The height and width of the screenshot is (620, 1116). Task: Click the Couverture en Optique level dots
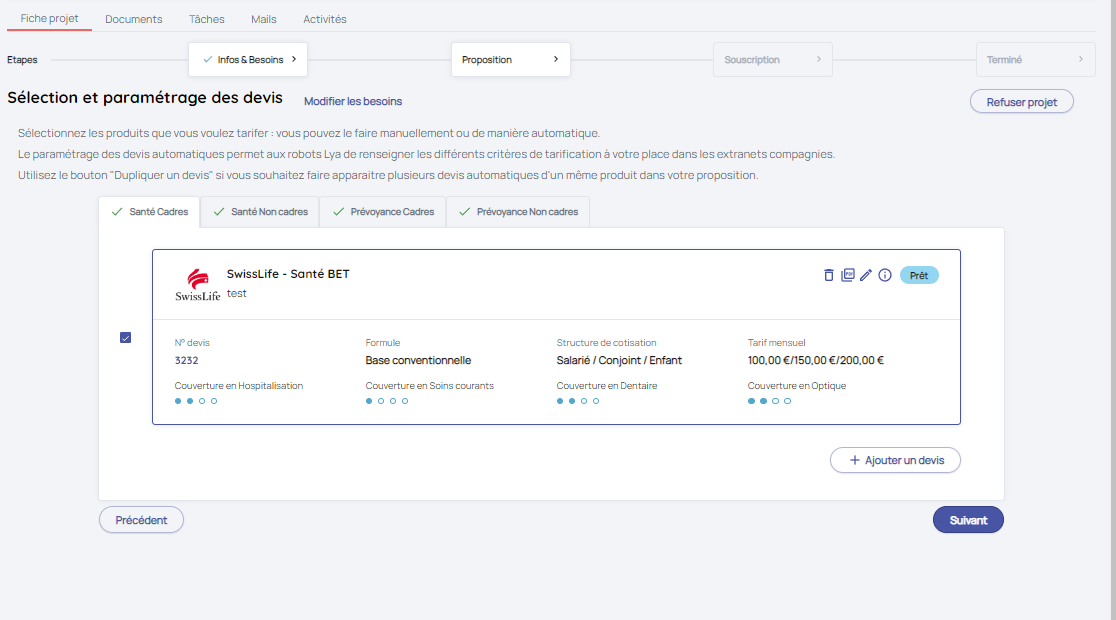coord(769,401)
